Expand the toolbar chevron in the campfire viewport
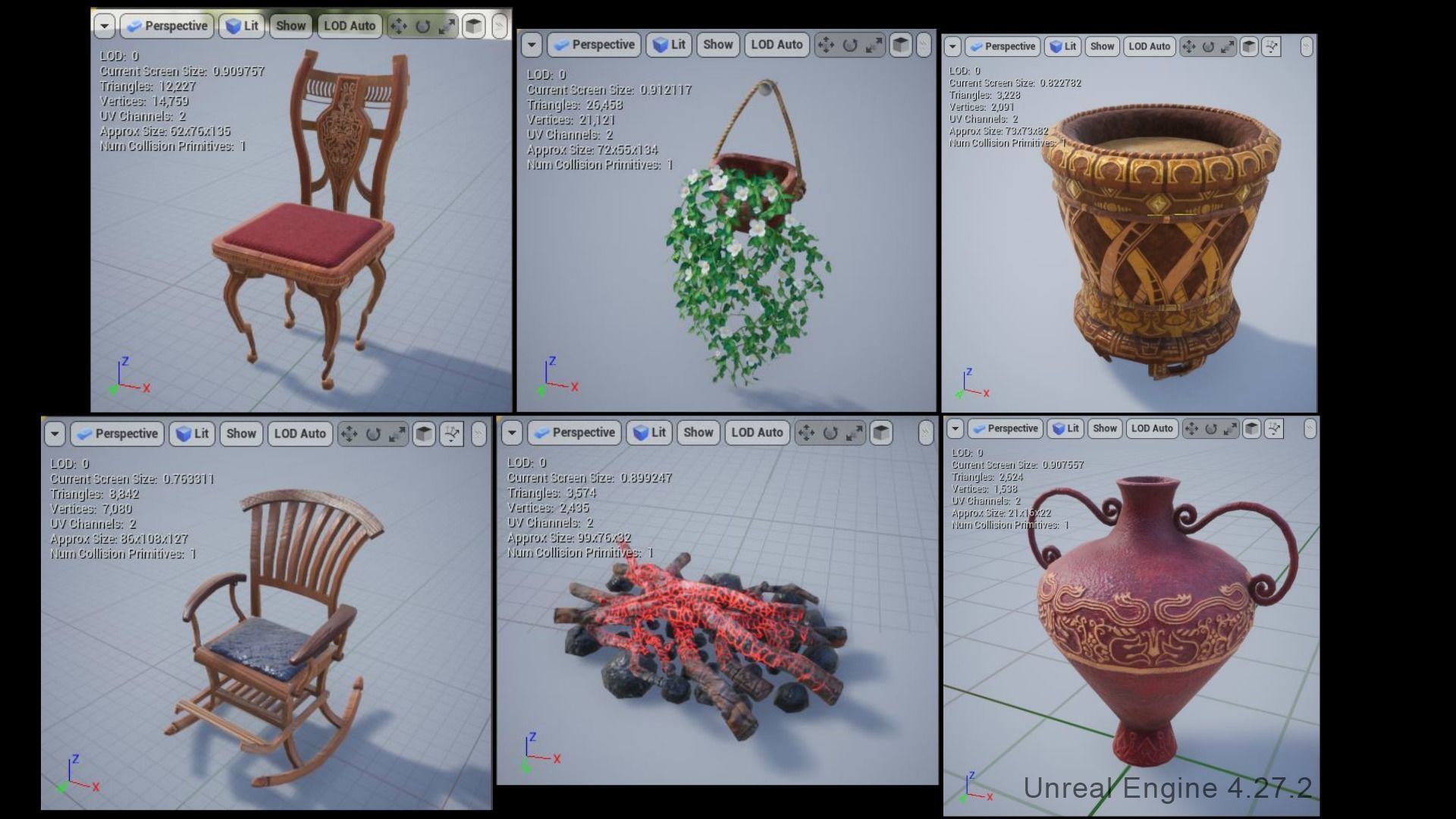 (925, 433)
